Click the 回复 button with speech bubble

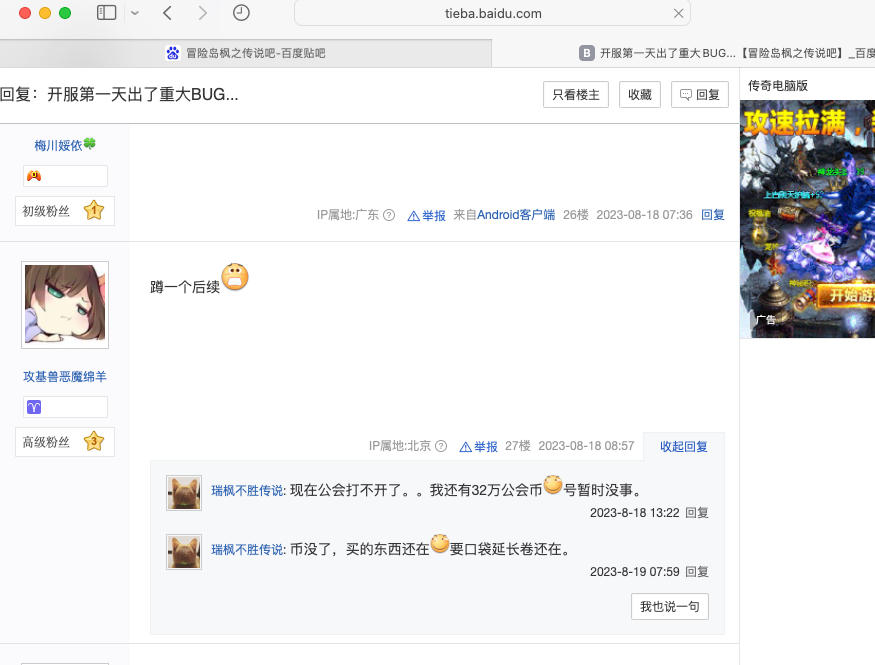click(699, 95)
